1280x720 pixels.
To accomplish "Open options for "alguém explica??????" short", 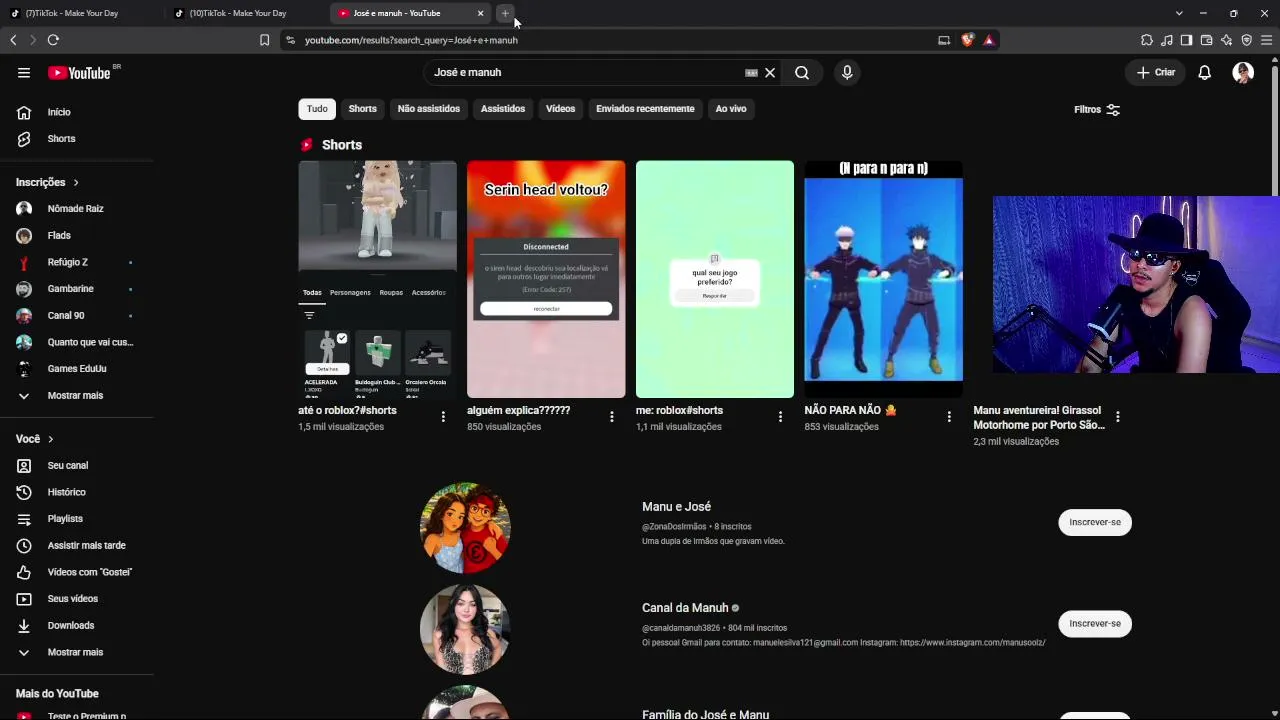I will tap(612, 417).
